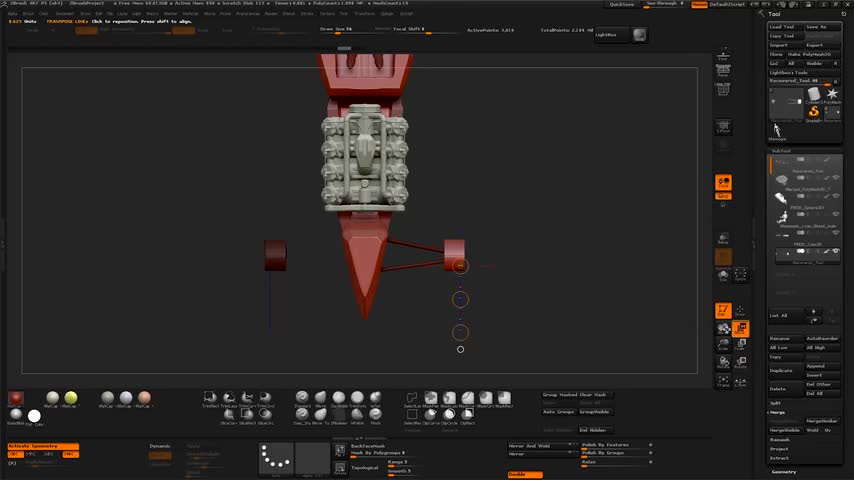854x480 pixels.
Task: Toggle M mirror symmetry button
Action: 70,454
